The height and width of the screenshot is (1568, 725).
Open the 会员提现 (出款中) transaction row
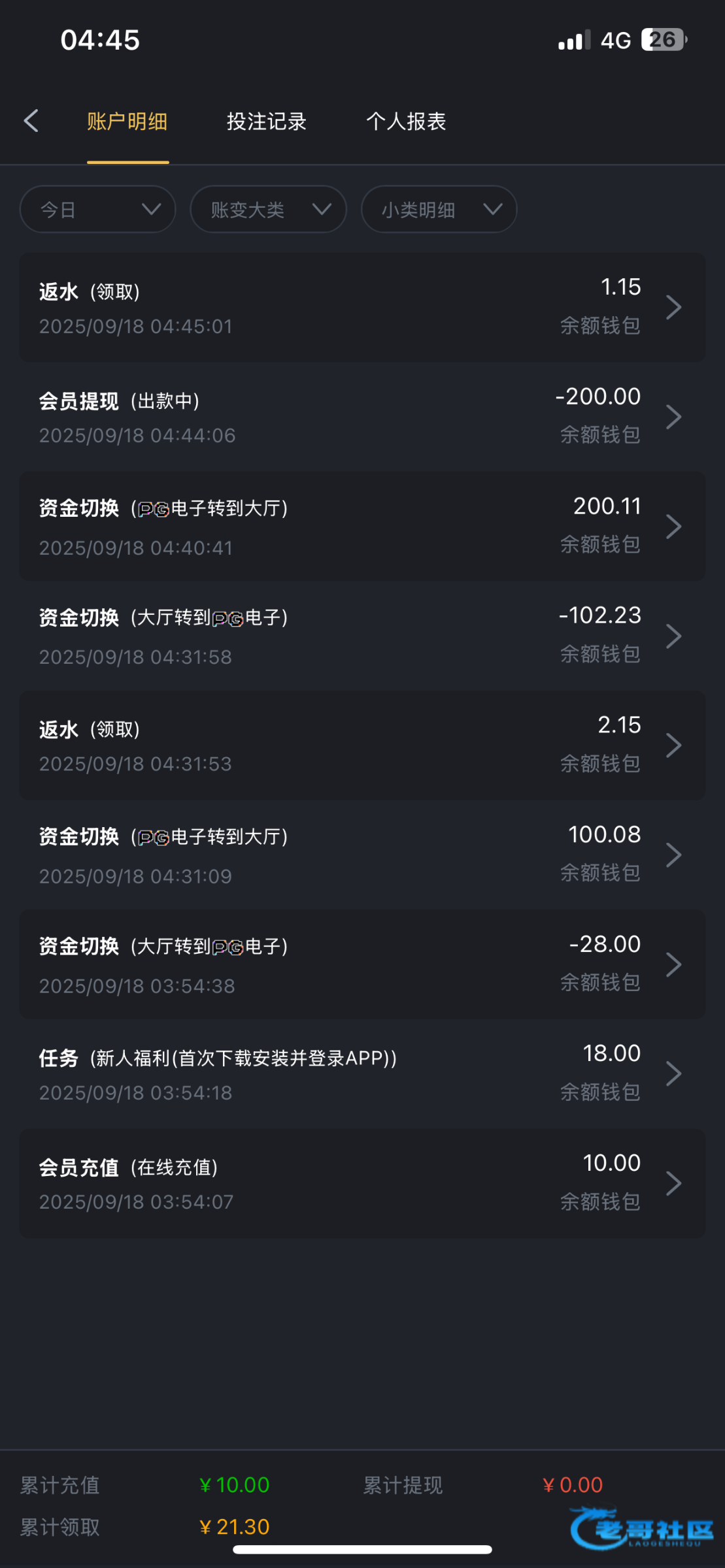327,417
